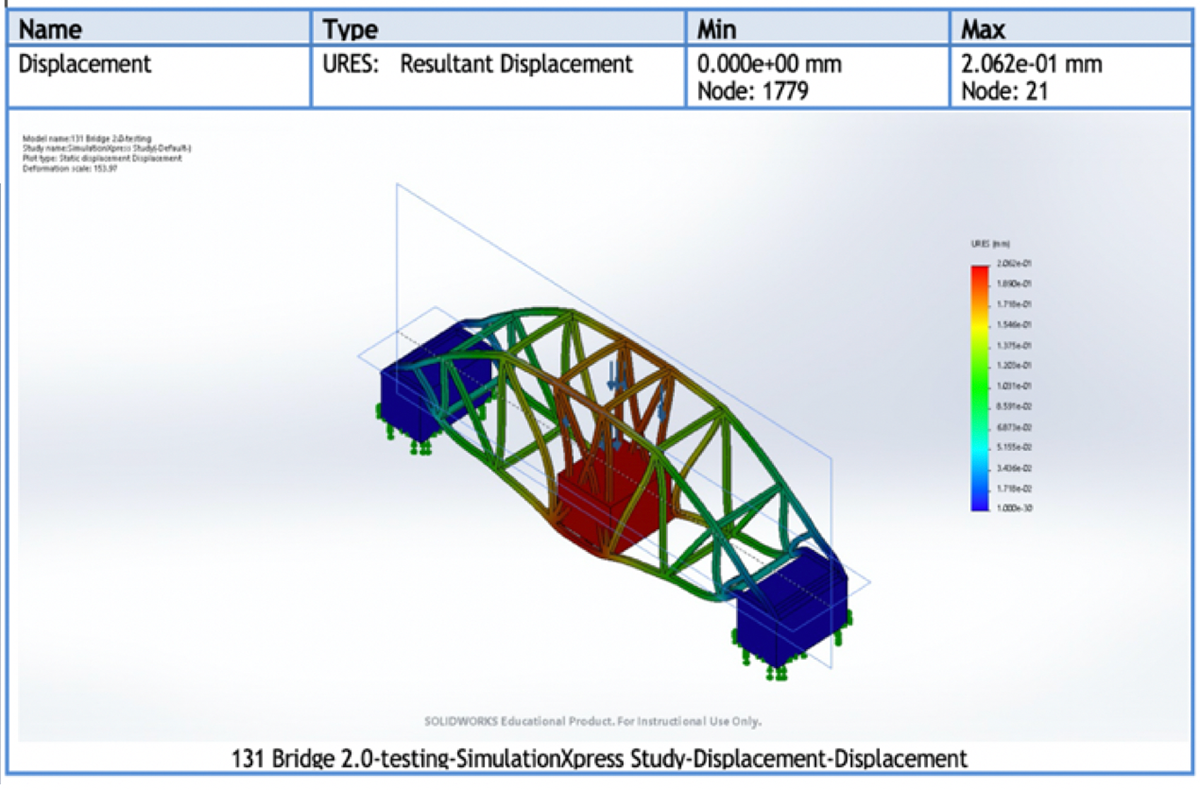1200x790 pixels.
Task: Click the Min value 0.000e+00 mm cell
Action: pyautogui.click(x=770, y=63)
